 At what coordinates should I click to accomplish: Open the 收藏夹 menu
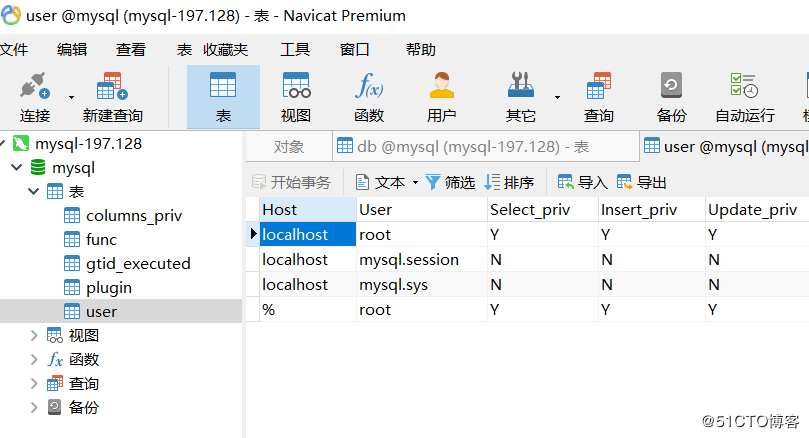tap(225, 50)
